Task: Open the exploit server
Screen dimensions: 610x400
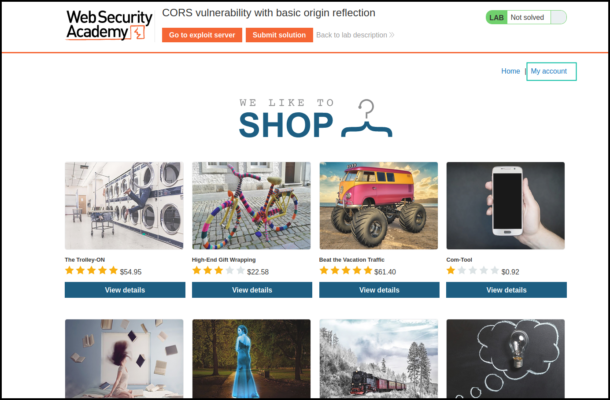Action: (x=202, y=35)
